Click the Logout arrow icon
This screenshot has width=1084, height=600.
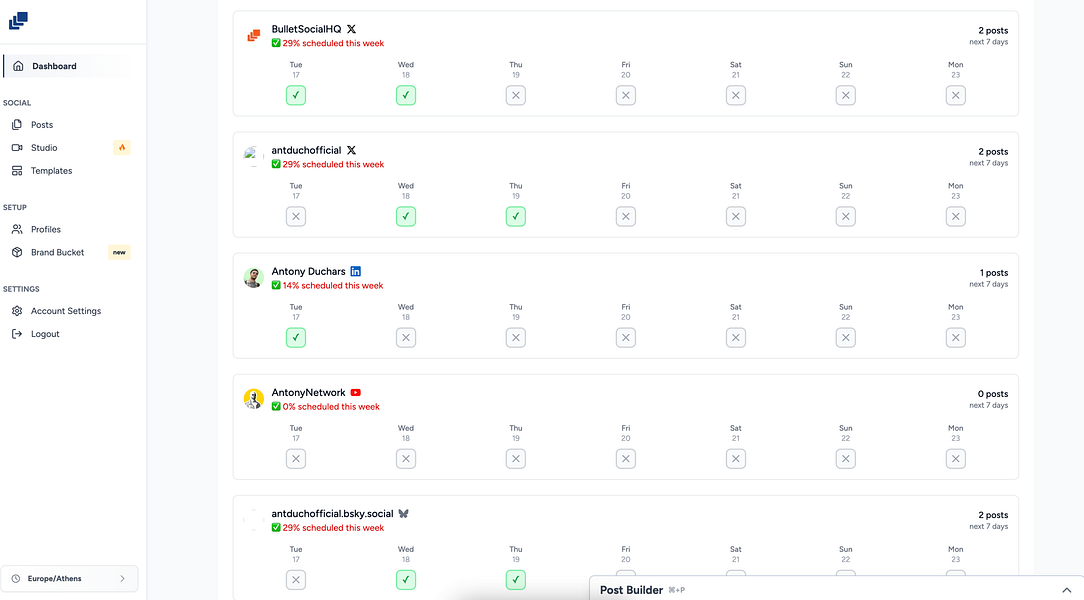(17, 334)
